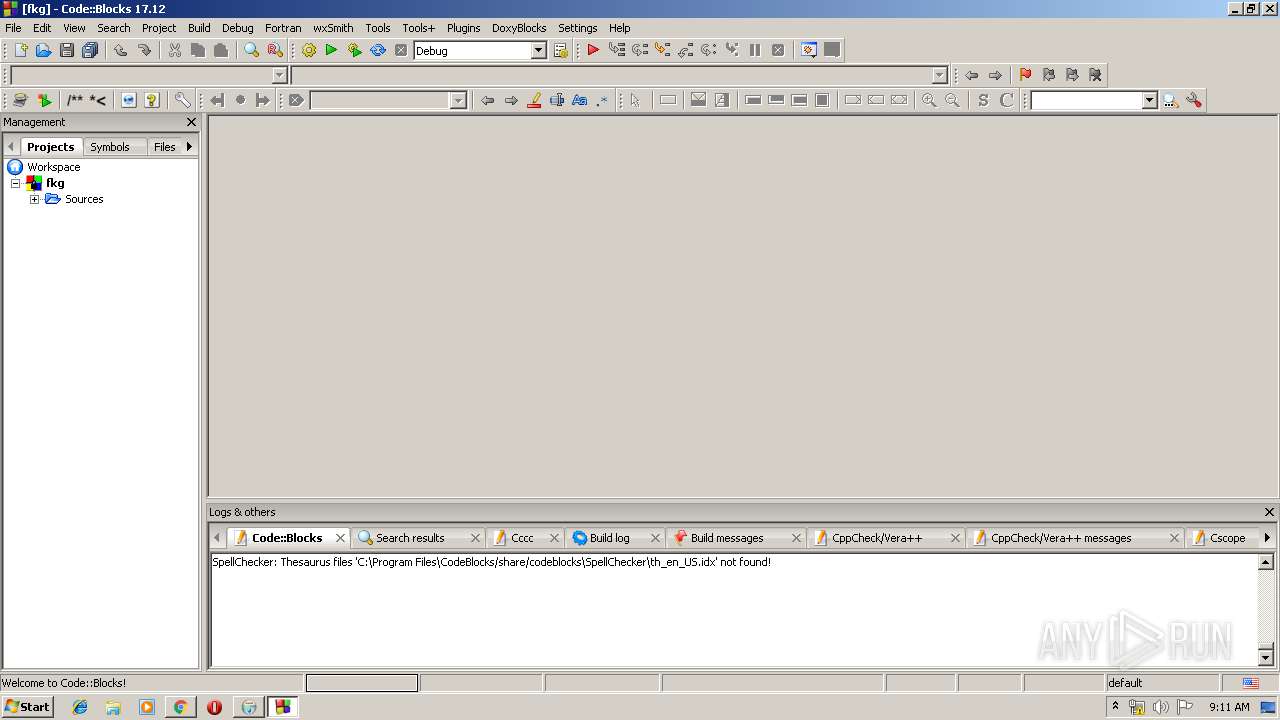Expand the Sources folder
This screenshot has width=1280, height=720.
click(34, 199)
